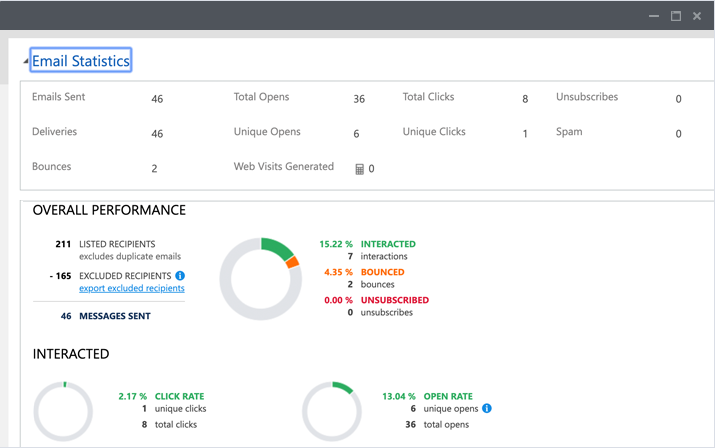This screenshot has height=448, width=715.
Task: Click the Click Rate donut chart
Action: (x=64, y=410)
